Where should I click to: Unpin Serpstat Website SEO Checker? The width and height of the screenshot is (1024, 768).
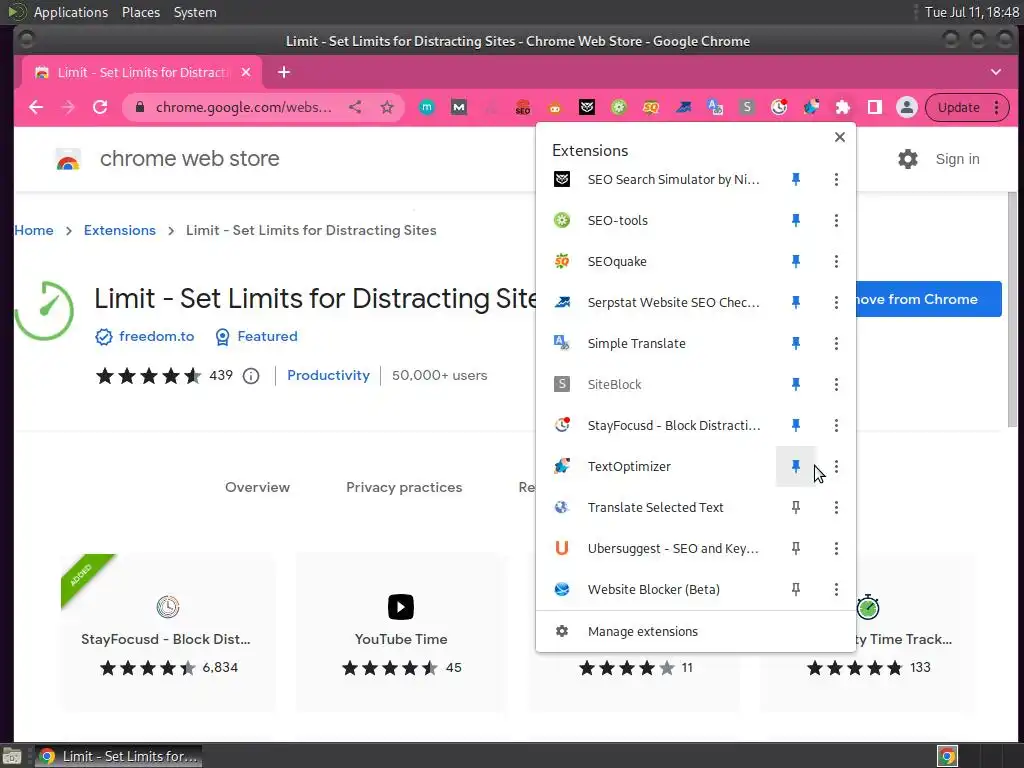pyautogui.click(x=795, y=302)
